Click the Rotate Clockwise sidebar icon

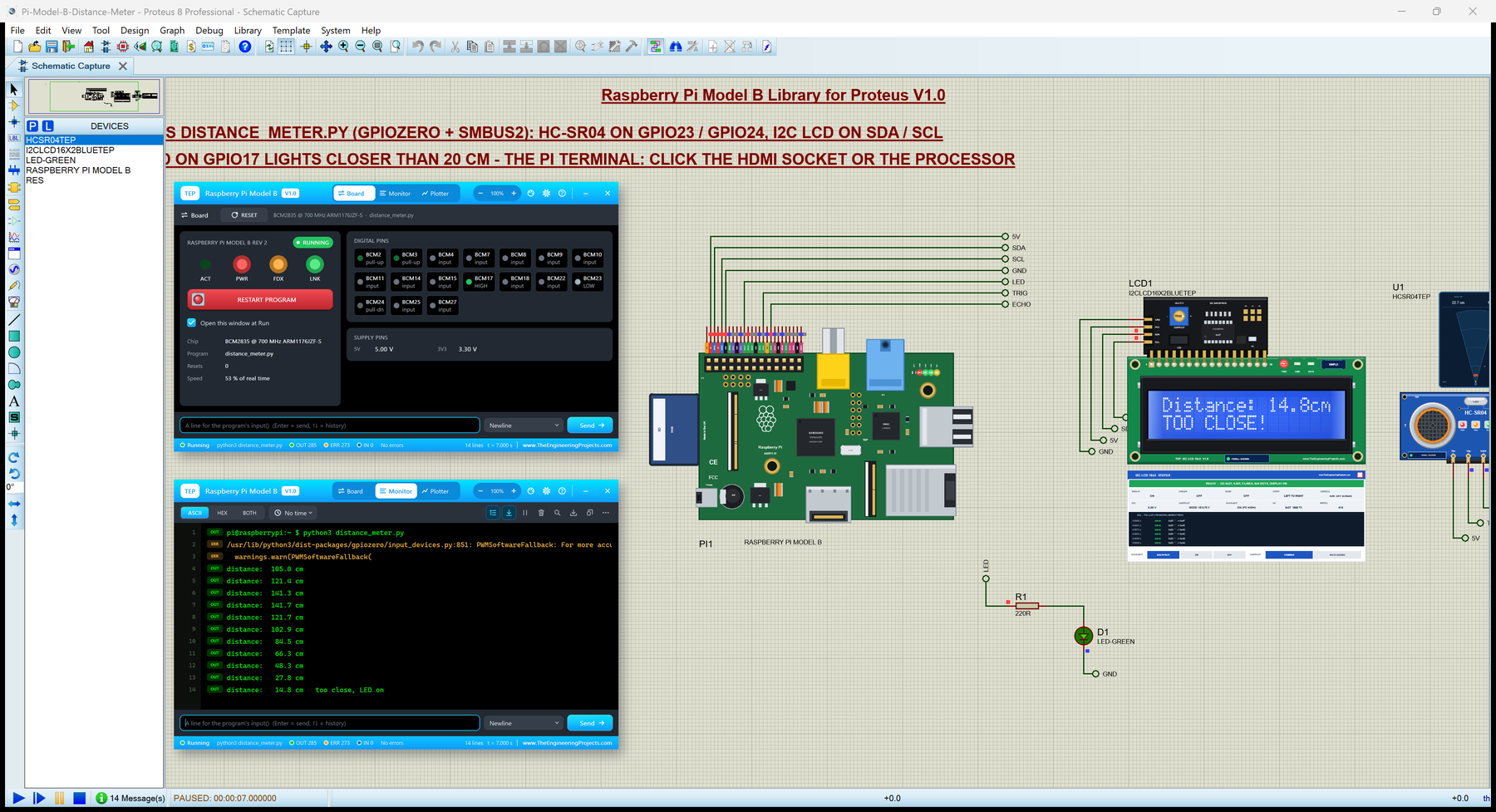click(x=14, y=457)
